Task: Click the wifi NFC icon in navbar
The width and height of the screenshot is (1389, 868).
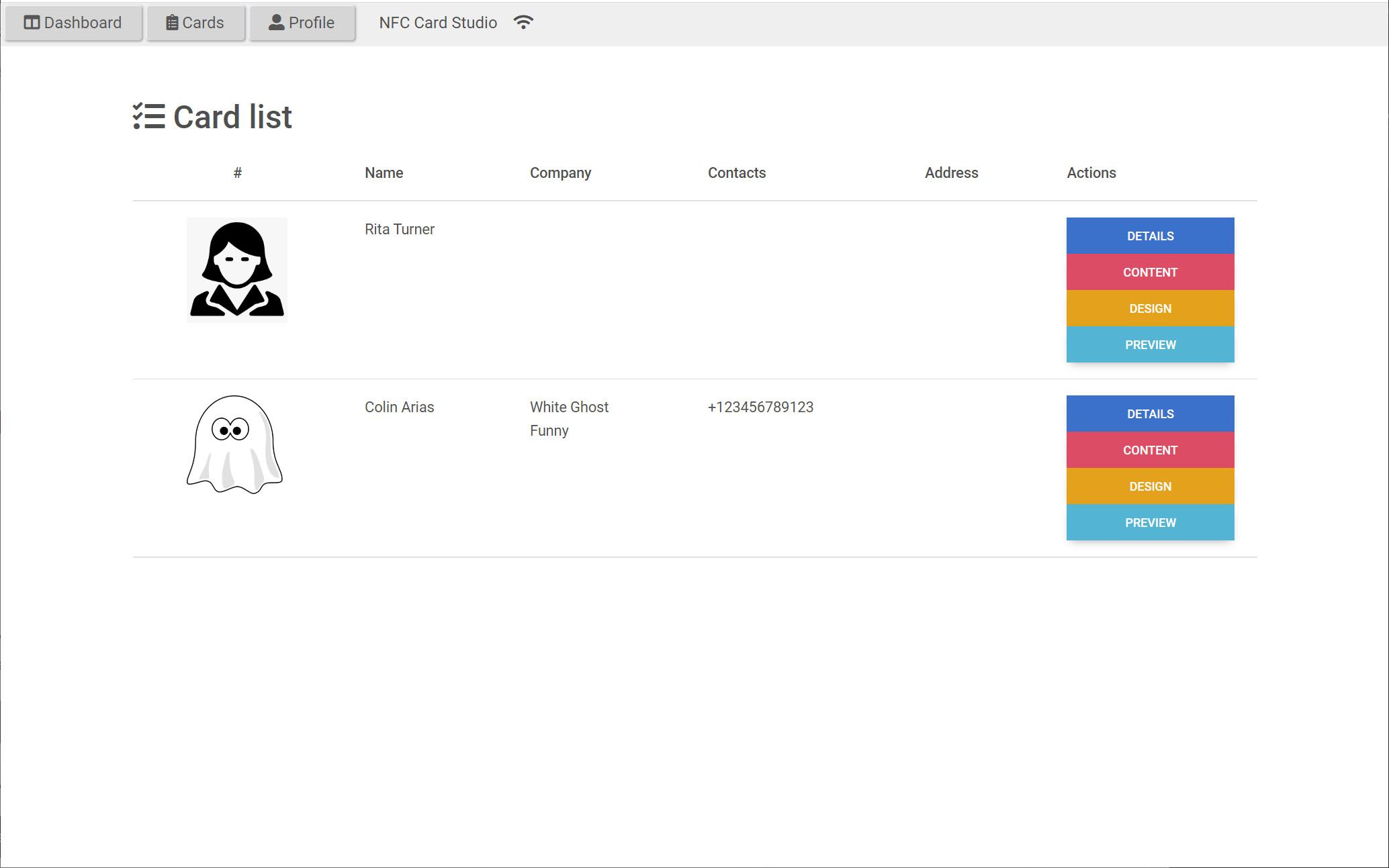Action: 523,22
